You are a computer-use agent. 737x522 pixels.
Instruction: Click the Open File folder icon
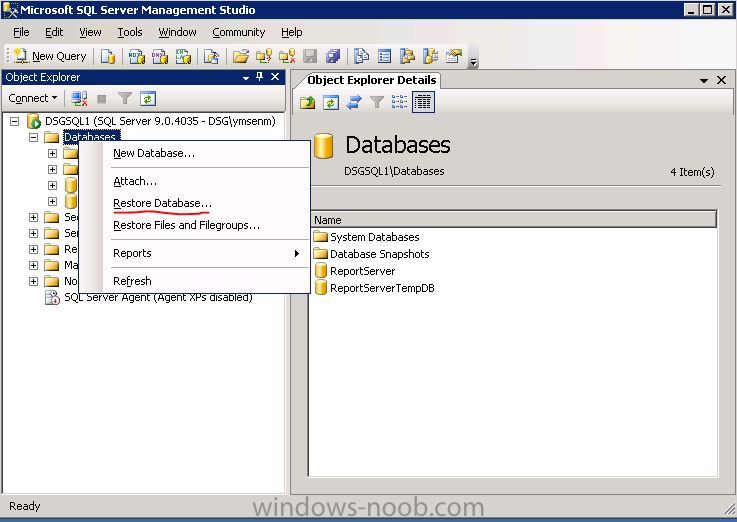pyautogui.click(x=241, y=56)
